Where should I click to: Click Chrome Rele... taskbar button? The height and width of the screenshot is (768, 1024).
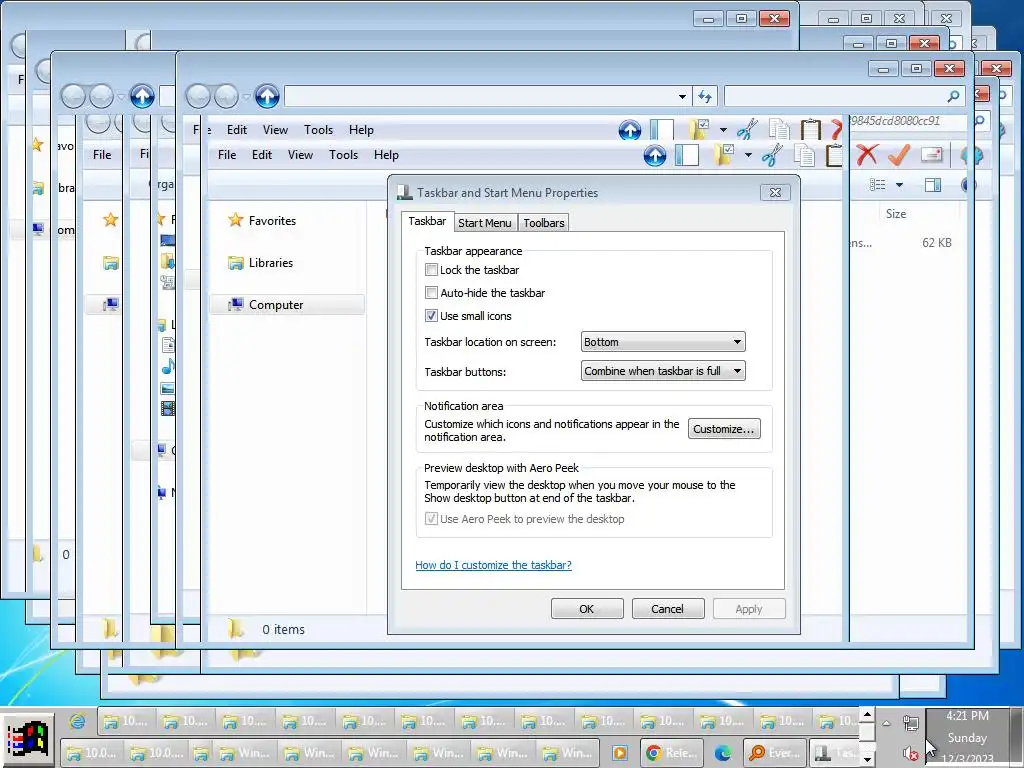pyautogui.click(x=671, y=753)
